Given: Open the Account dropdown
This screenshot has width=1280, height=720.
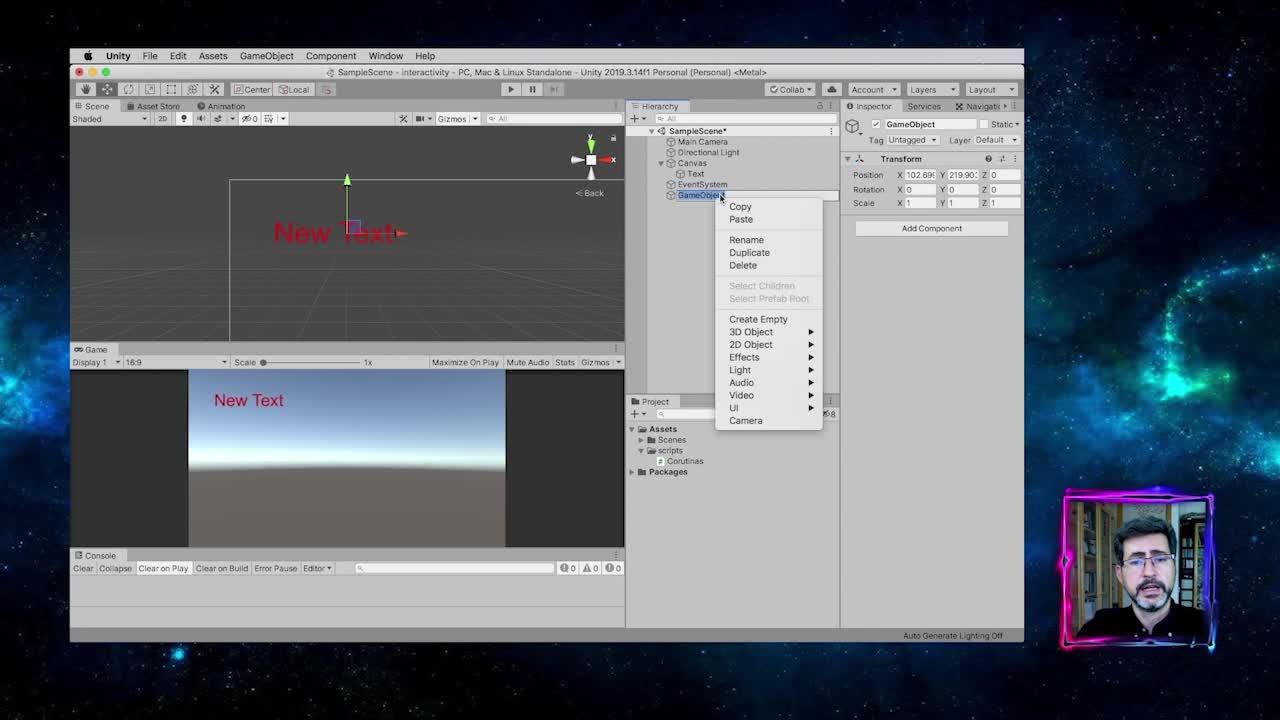Looking at the screenshot, I should (x=873, y=89).
